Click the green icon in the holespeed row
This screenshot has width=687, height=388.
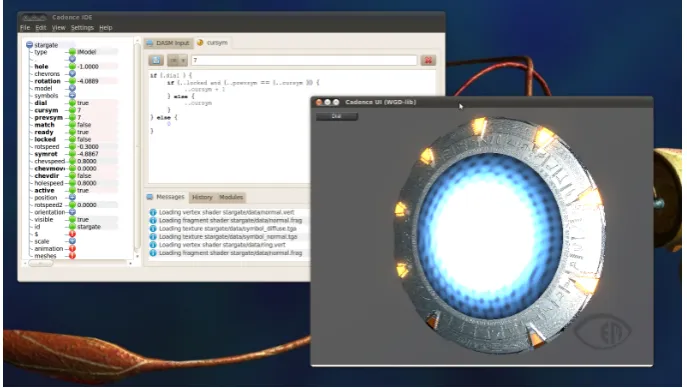(72, 183)
